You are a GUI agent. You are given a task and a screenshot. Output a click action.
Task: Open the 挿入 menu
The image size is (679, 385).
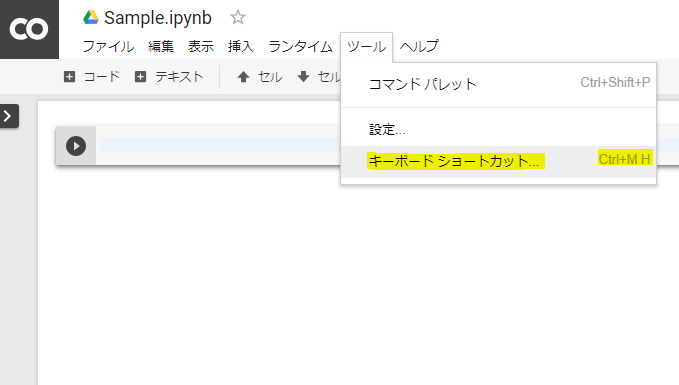241,46
